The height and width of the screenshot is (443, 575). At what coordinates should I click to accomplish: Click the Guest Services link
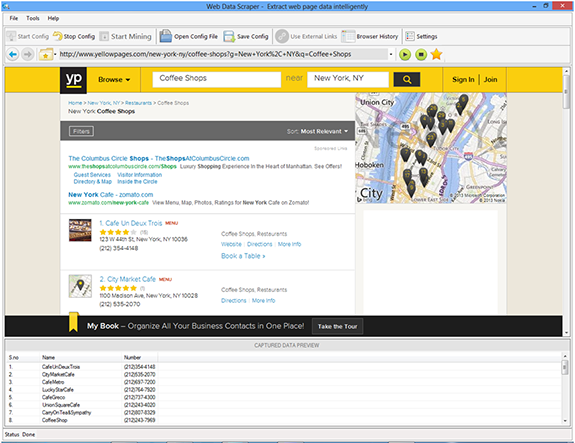point(92,175)
